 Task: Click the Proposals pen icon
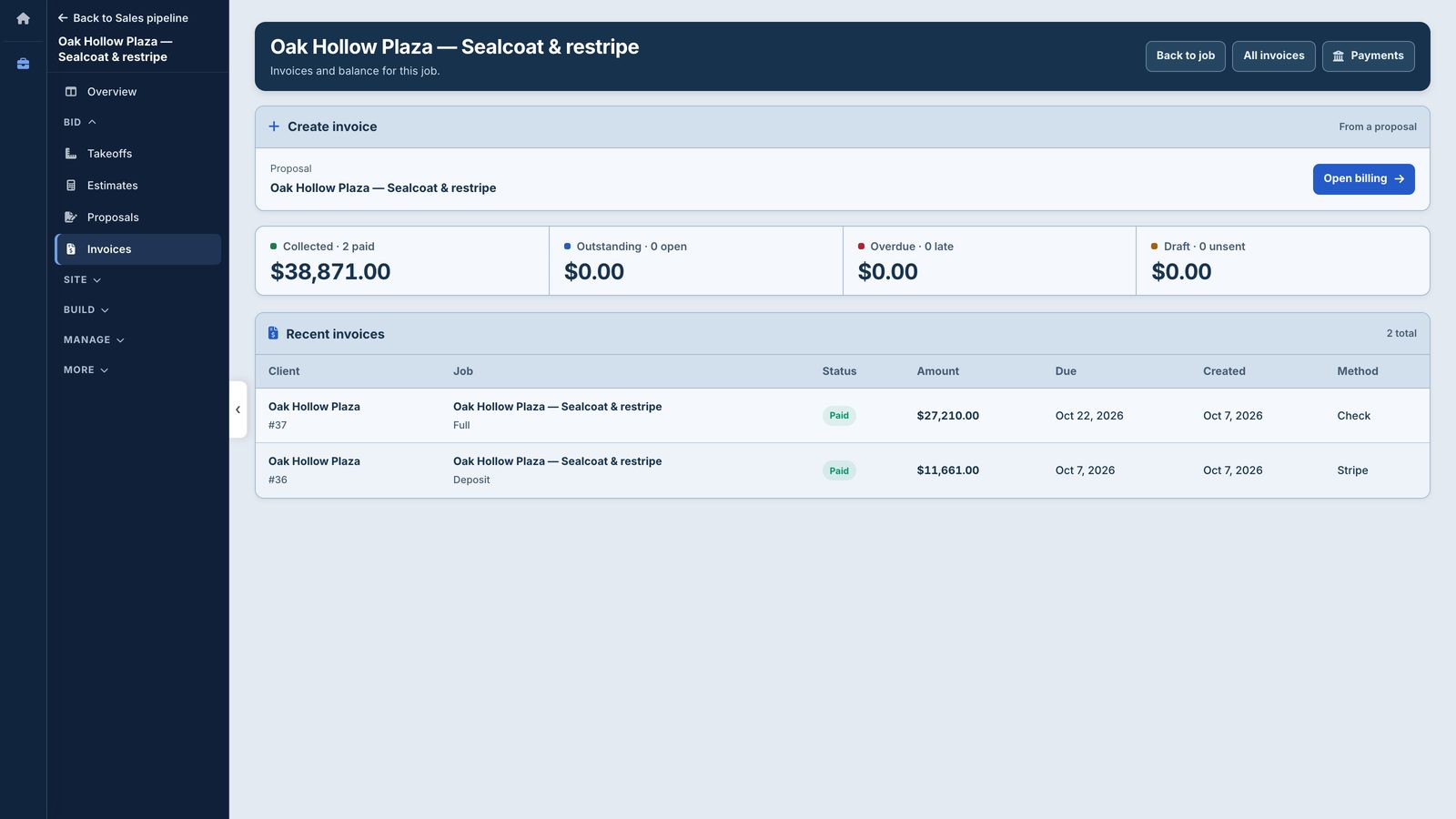[71, 217]
